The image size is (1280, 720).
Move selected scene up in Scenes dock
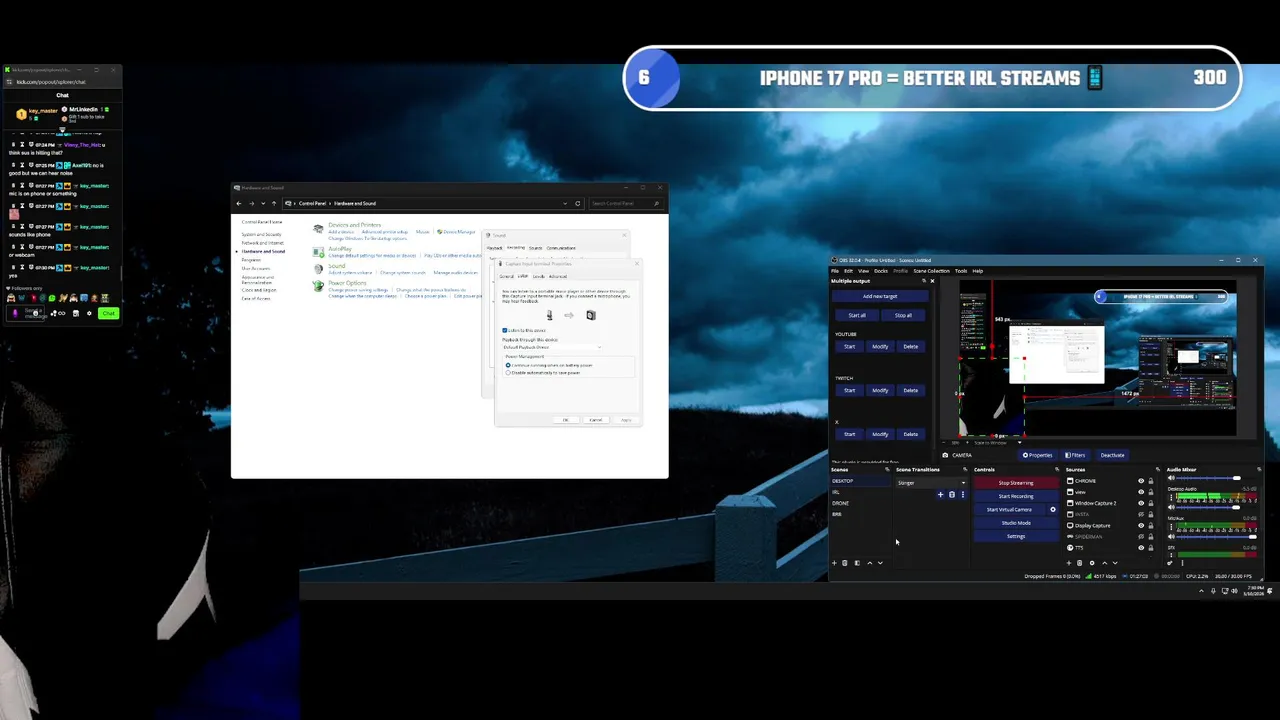pyautogui.click(x=869, y=563)
